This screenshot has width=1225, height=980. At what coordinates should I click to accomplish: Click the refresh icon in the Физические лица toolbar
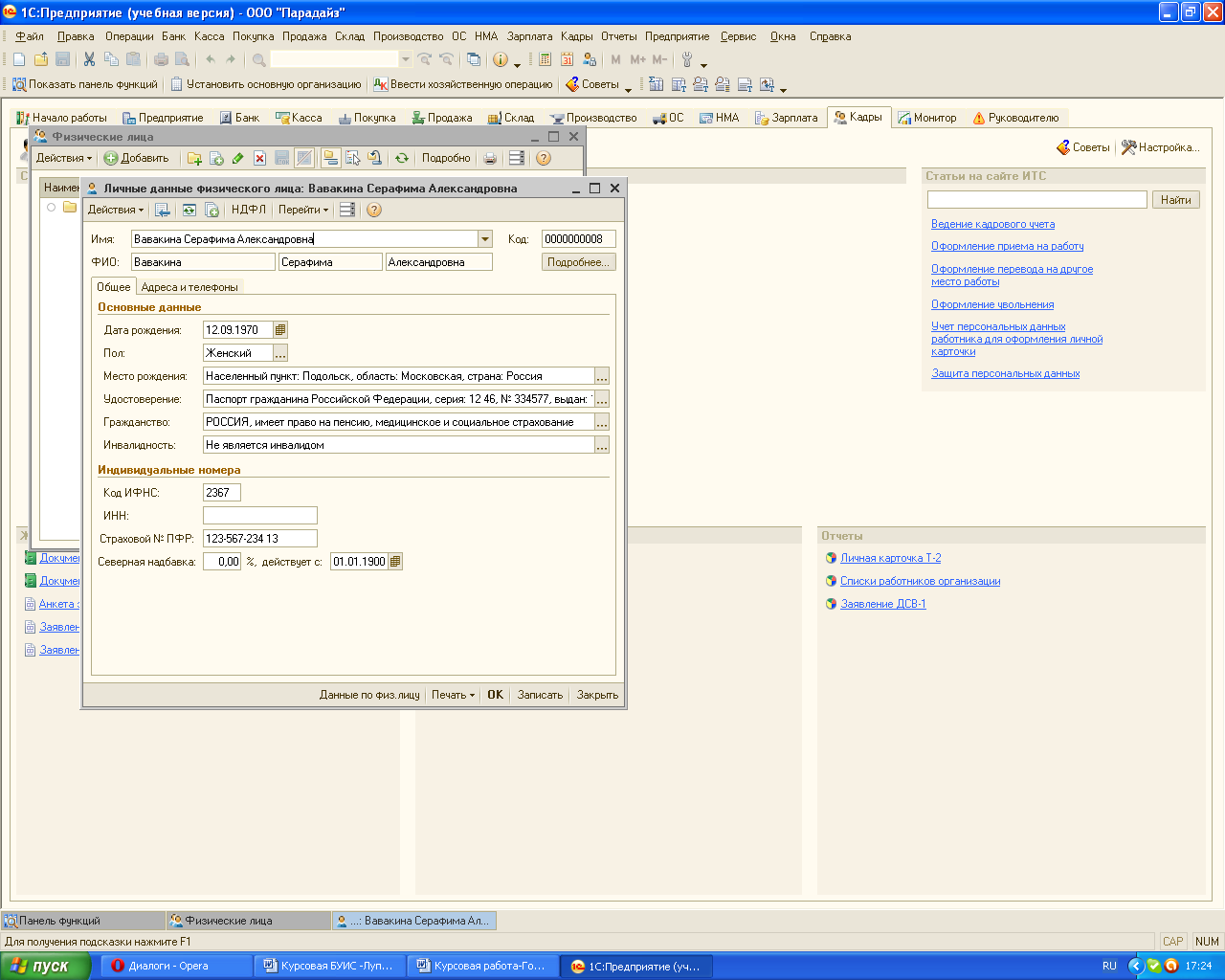(402, 158)
